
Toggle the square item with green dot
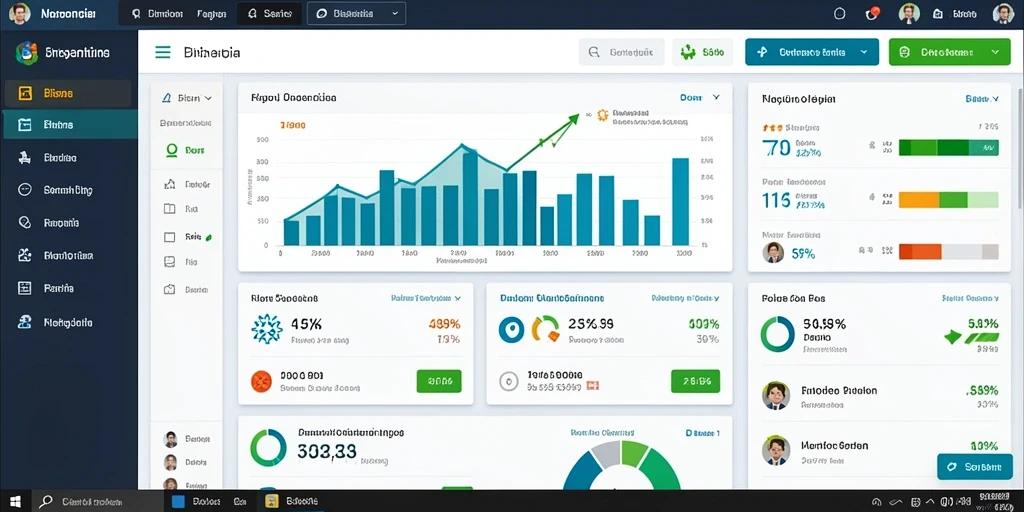coord(187,238)
